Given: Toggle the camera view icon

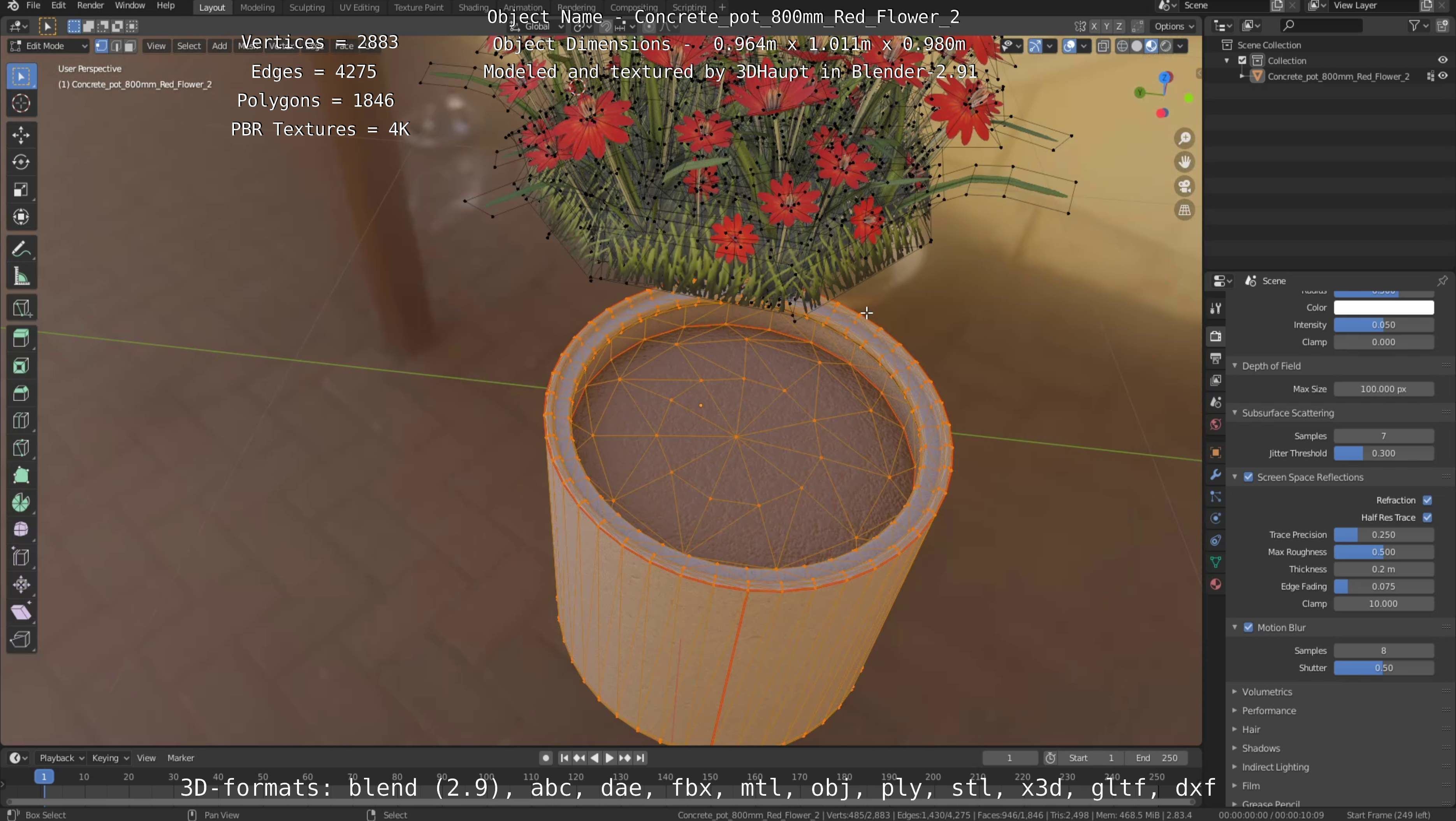Looking at the screenshot, I should 1184,186.
